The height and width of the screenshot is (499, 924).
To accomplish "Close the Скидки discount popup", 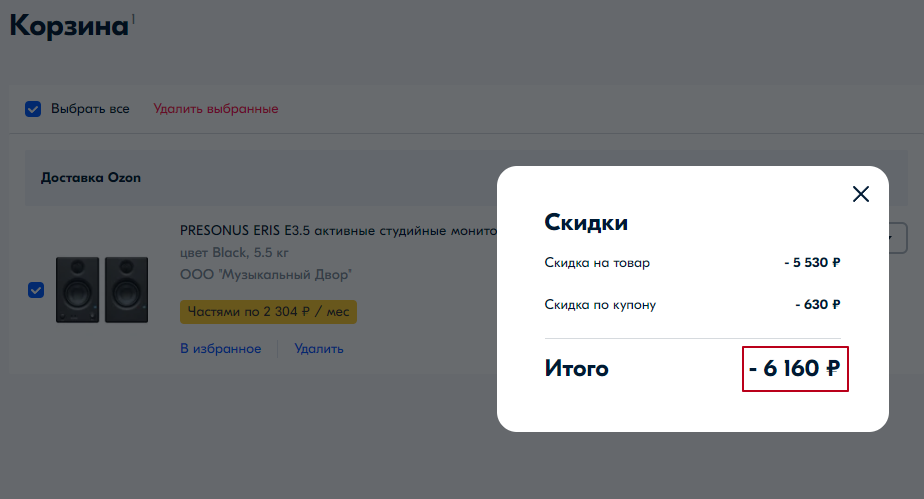I will [860, 194].
